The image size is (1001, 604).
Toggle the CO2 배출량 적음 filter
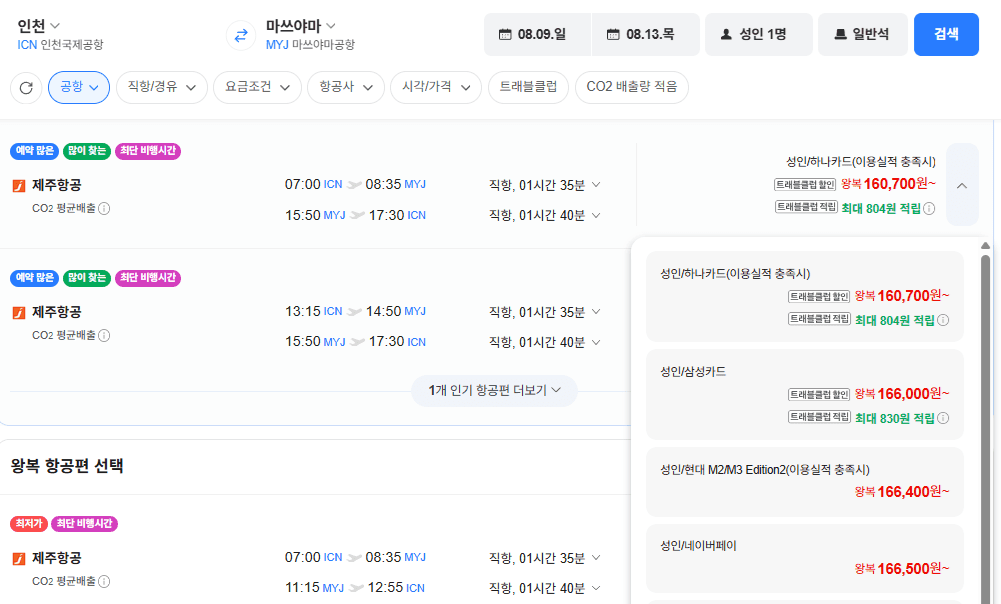[x=631, y=87]
